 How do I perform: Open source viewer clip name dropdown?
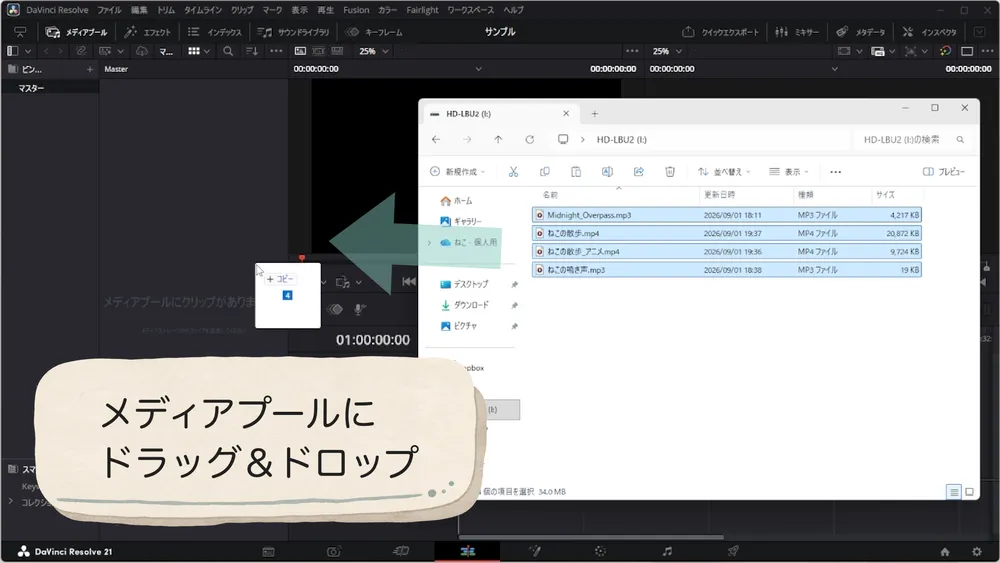(478, 69)
